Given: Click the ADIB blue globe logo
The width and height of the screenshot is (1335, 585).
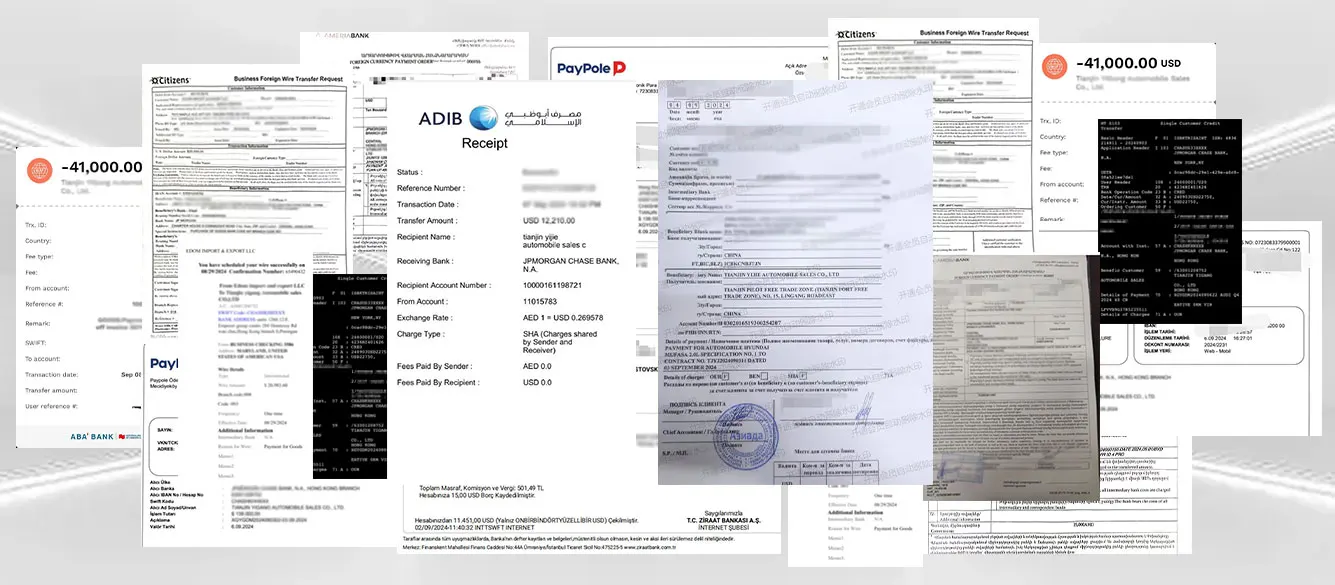Looking at the screenshot, I should coord(483,117).
